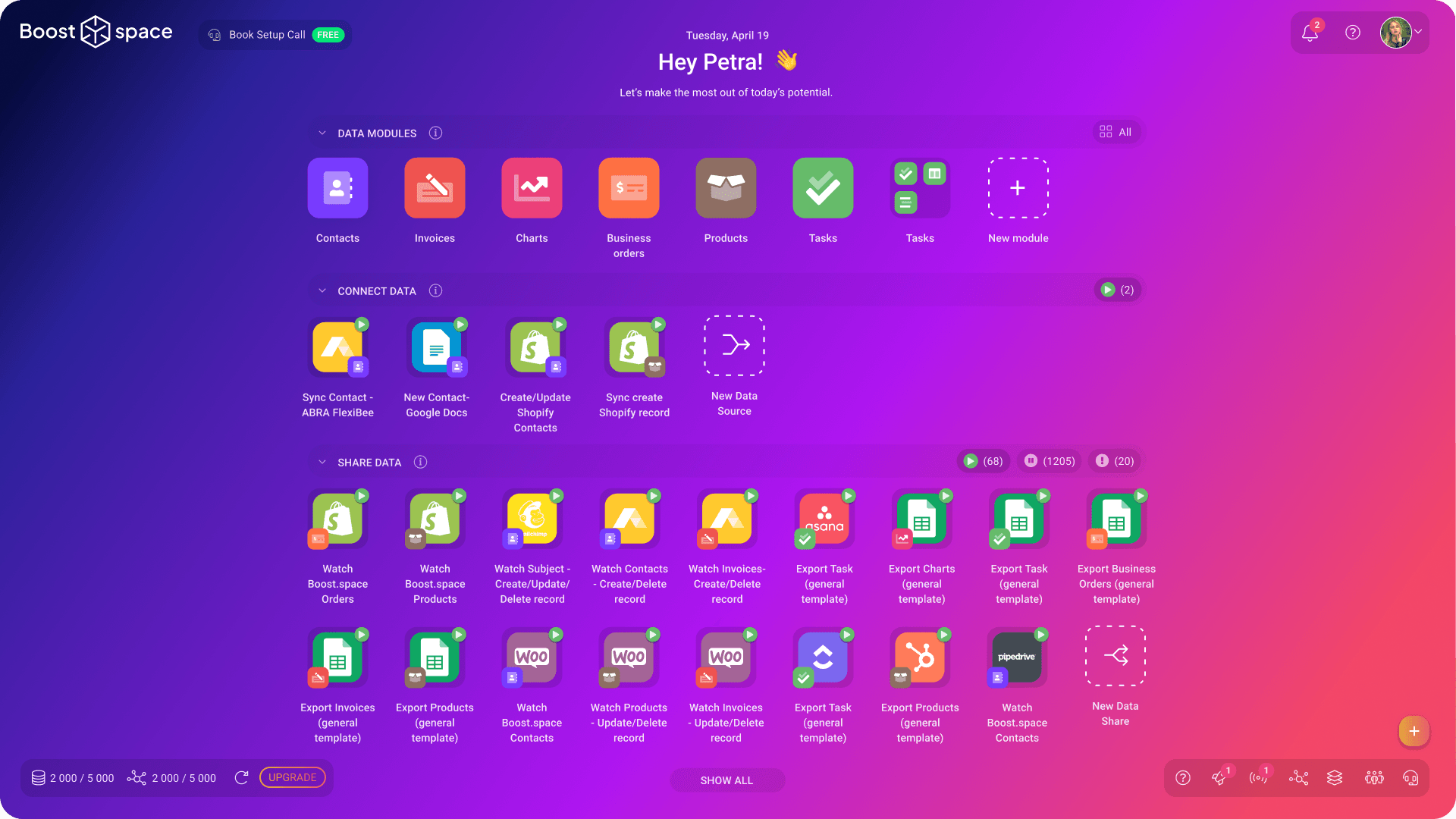The image size is (1456, 819).
Task: Click Book Setup Call
Action: pos(275,35)
